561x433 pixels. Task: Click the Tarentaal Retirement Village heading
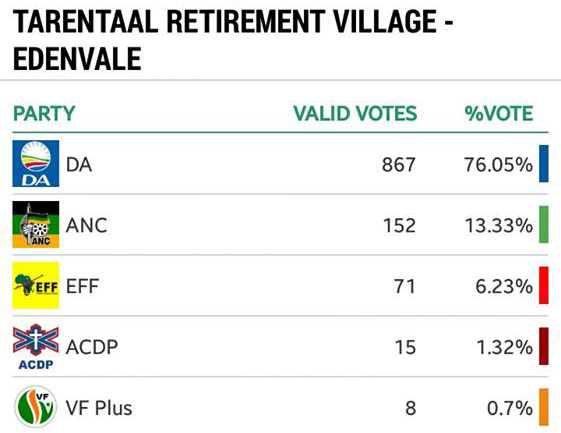pyautogui.click(x=233, y=39)
